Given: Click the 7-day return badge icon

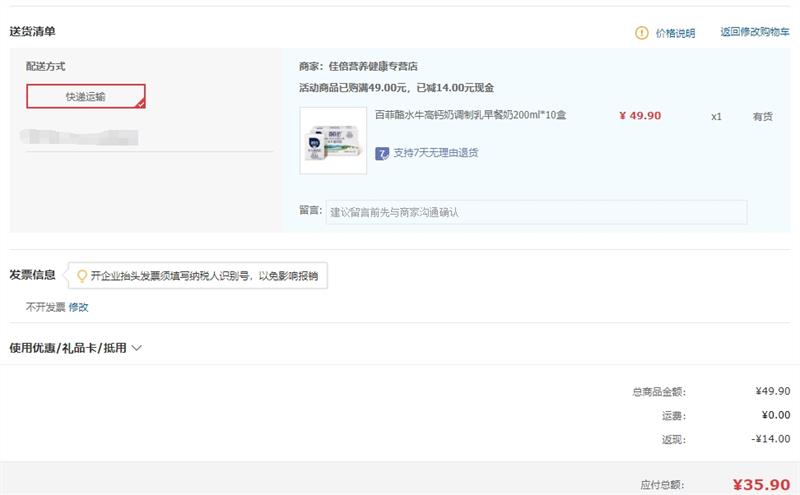Looking at the screenshot, I should click(x=382, y=153).
